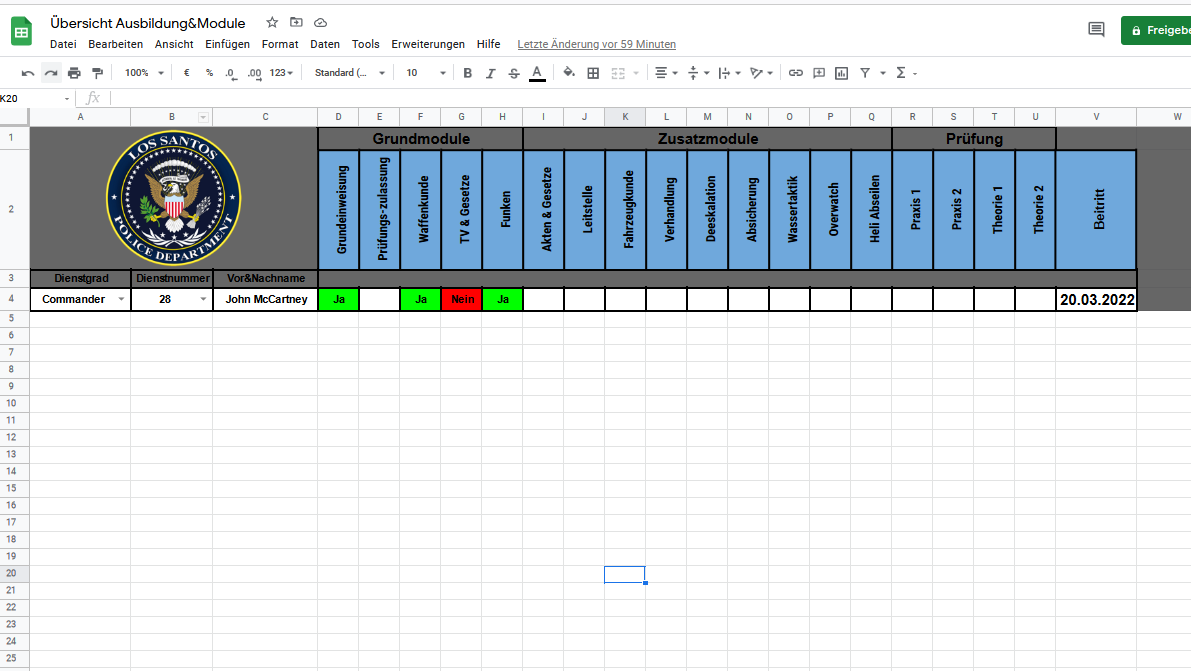Toggle italic formatting
1191x671 pixels.
pyautogui.click(x=491, y=73)
